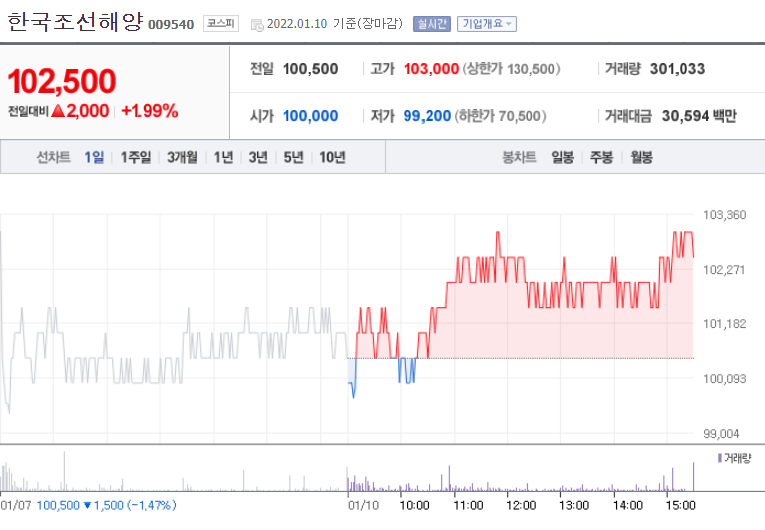Click the 봉차트 label
Screen dimensions: 765x530
pos(519,157)
